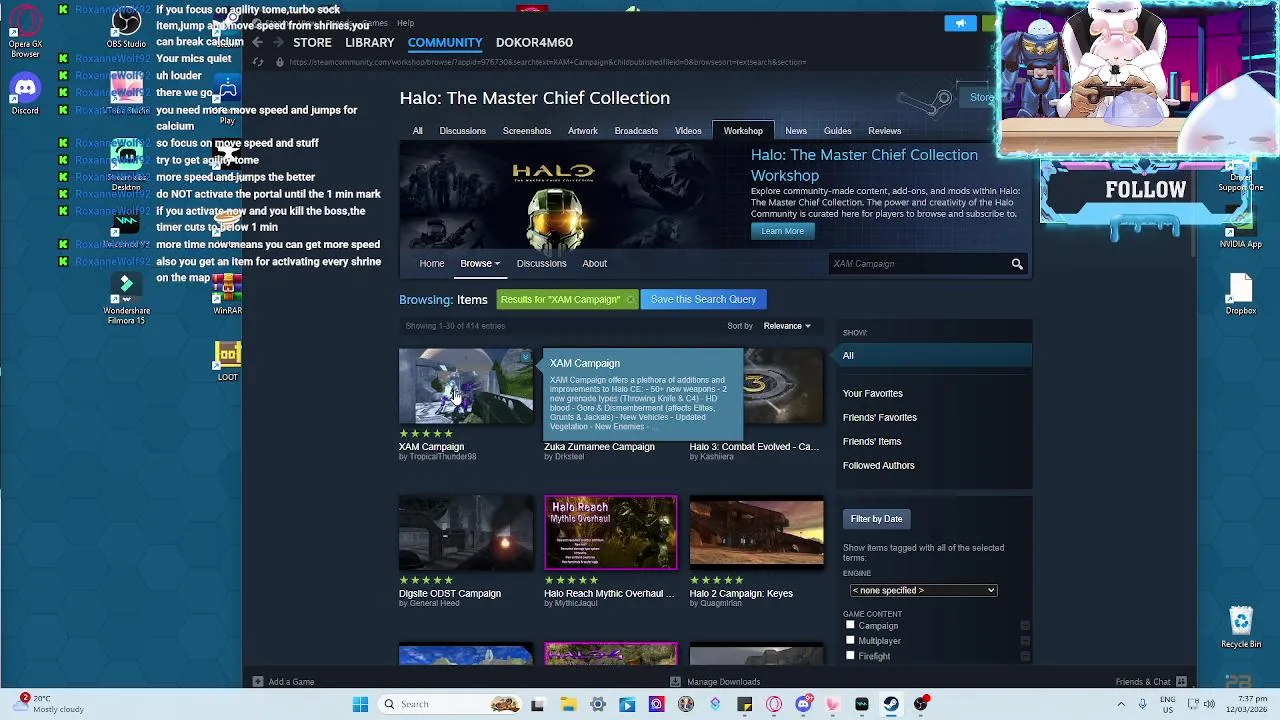Open the Recycle Bin desktop icon

tap(1241, 628)
